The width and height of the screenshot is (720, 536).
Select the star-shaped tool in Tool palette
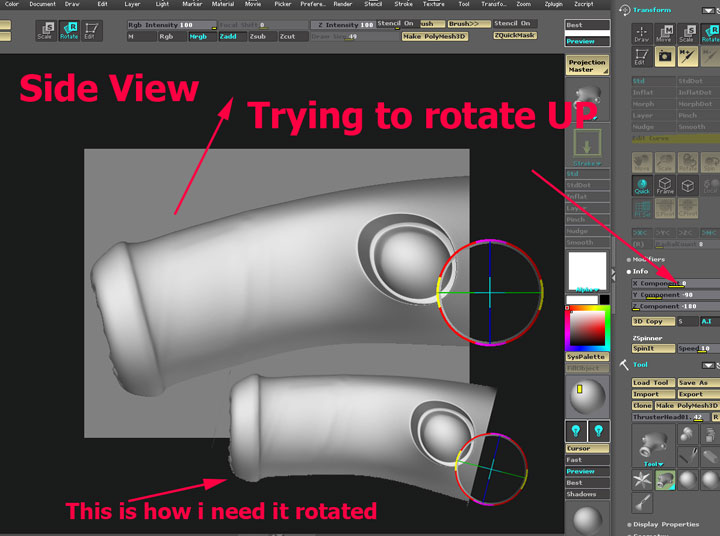tap(642, 480)
